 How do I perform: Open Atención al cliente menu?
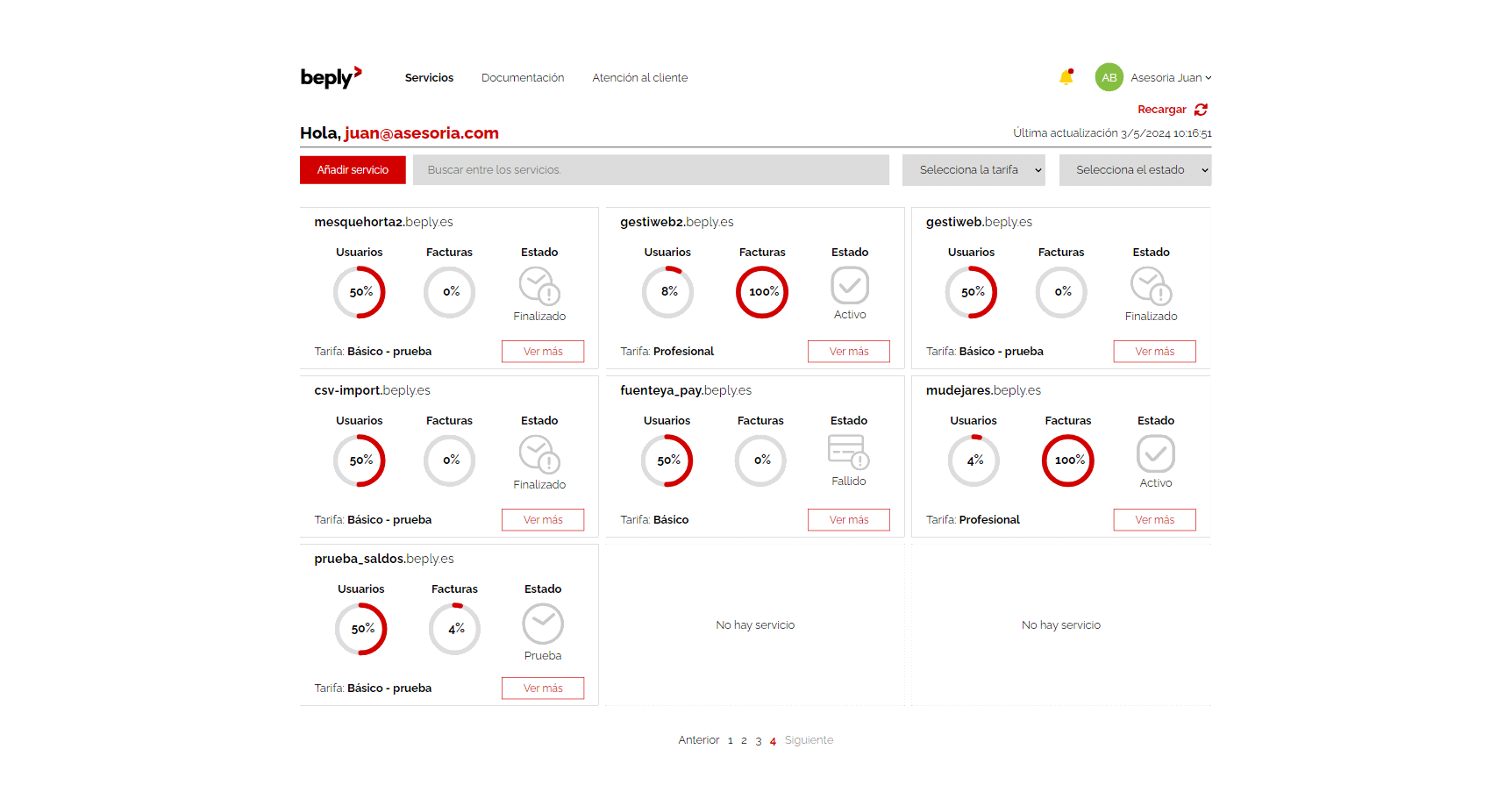coord(639,78)
